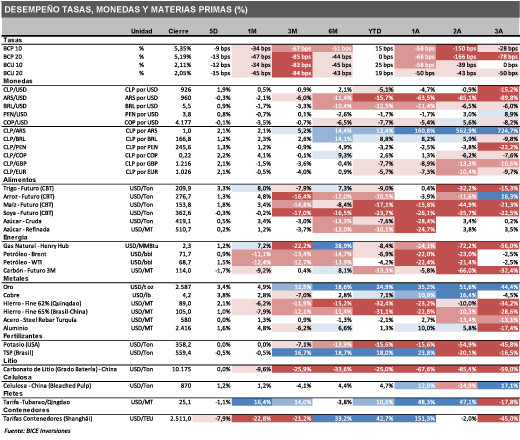The height and width of the screenshot is (440, 520).
Task: Click the Monedas section label
Action: 18,81
